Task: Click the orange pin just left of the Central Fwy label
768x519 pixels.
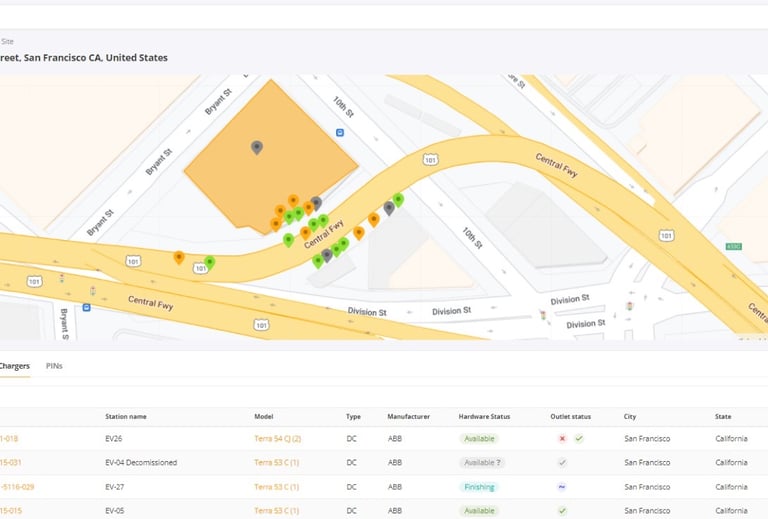Action: (306, 233)
